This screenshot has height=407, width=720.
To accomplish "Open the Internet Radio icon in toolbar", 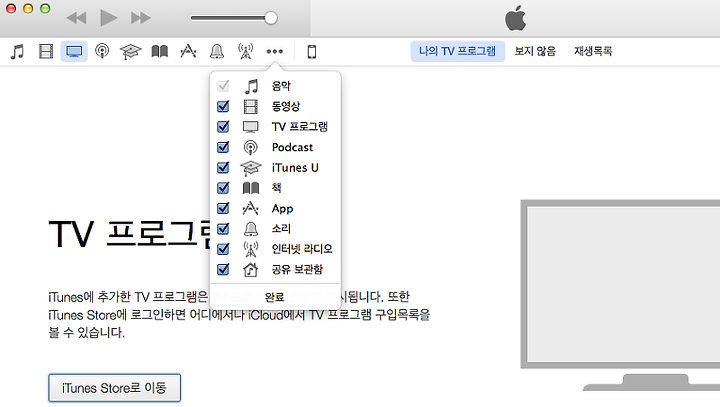I will click(246, 51).
